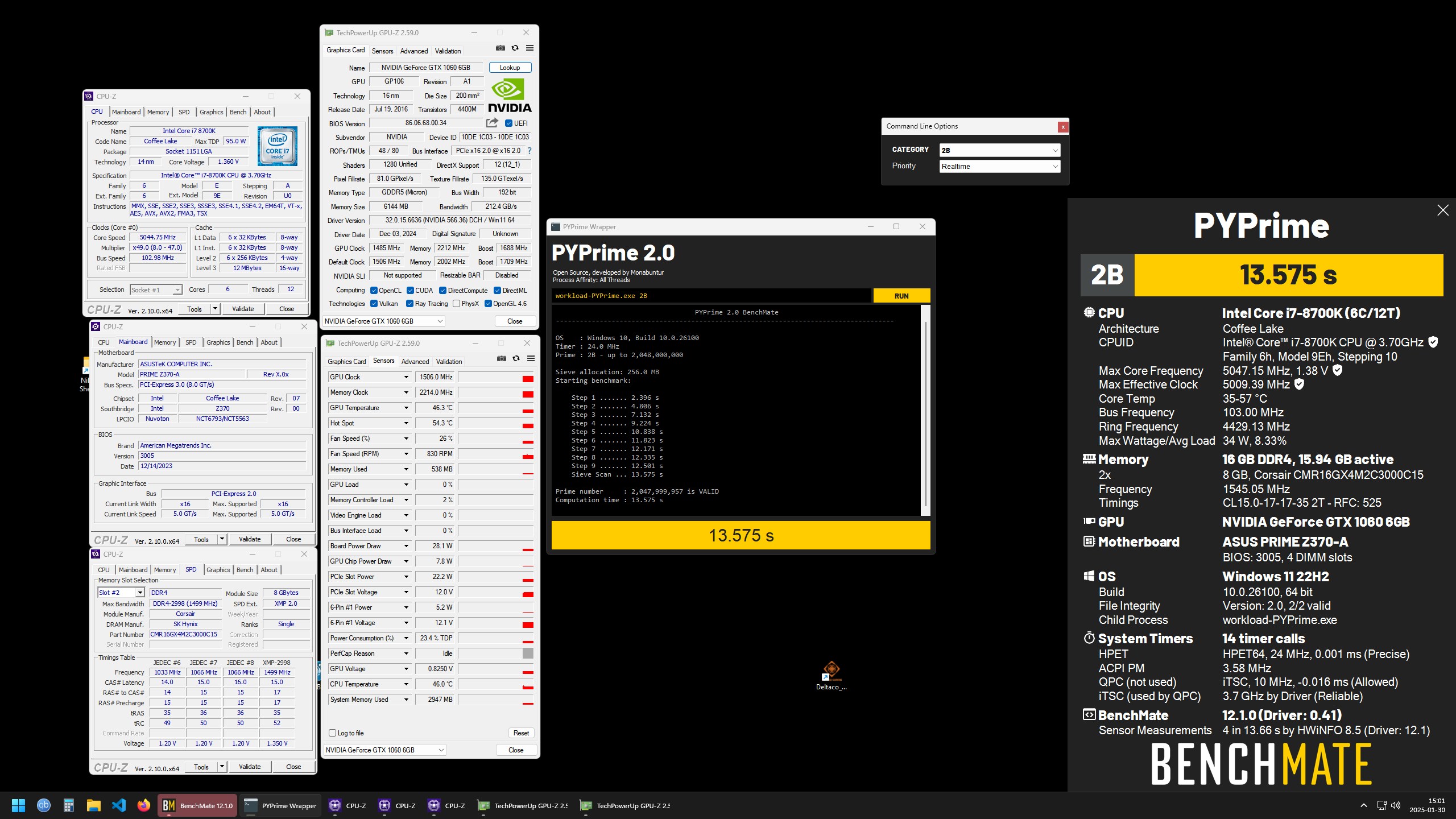The image size is (1456, 819).
Task: Show hidden system tray icons
Action: [x=1363, y=805]
